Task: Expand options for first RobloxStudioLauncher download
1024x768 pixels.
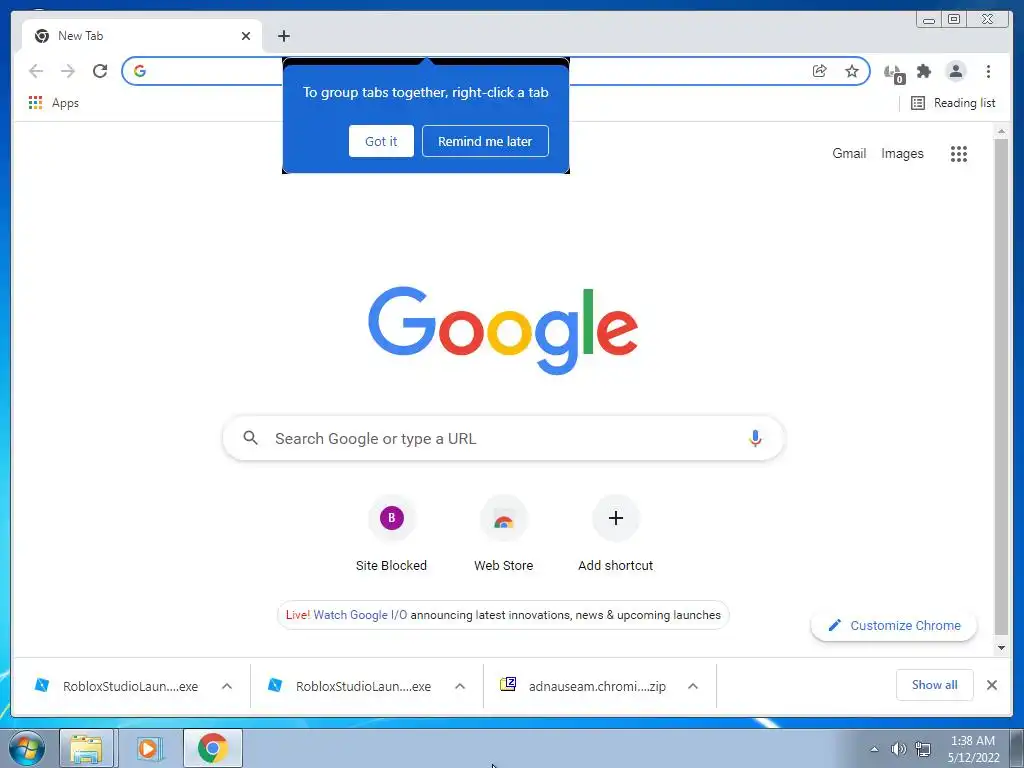Action: 227,686
